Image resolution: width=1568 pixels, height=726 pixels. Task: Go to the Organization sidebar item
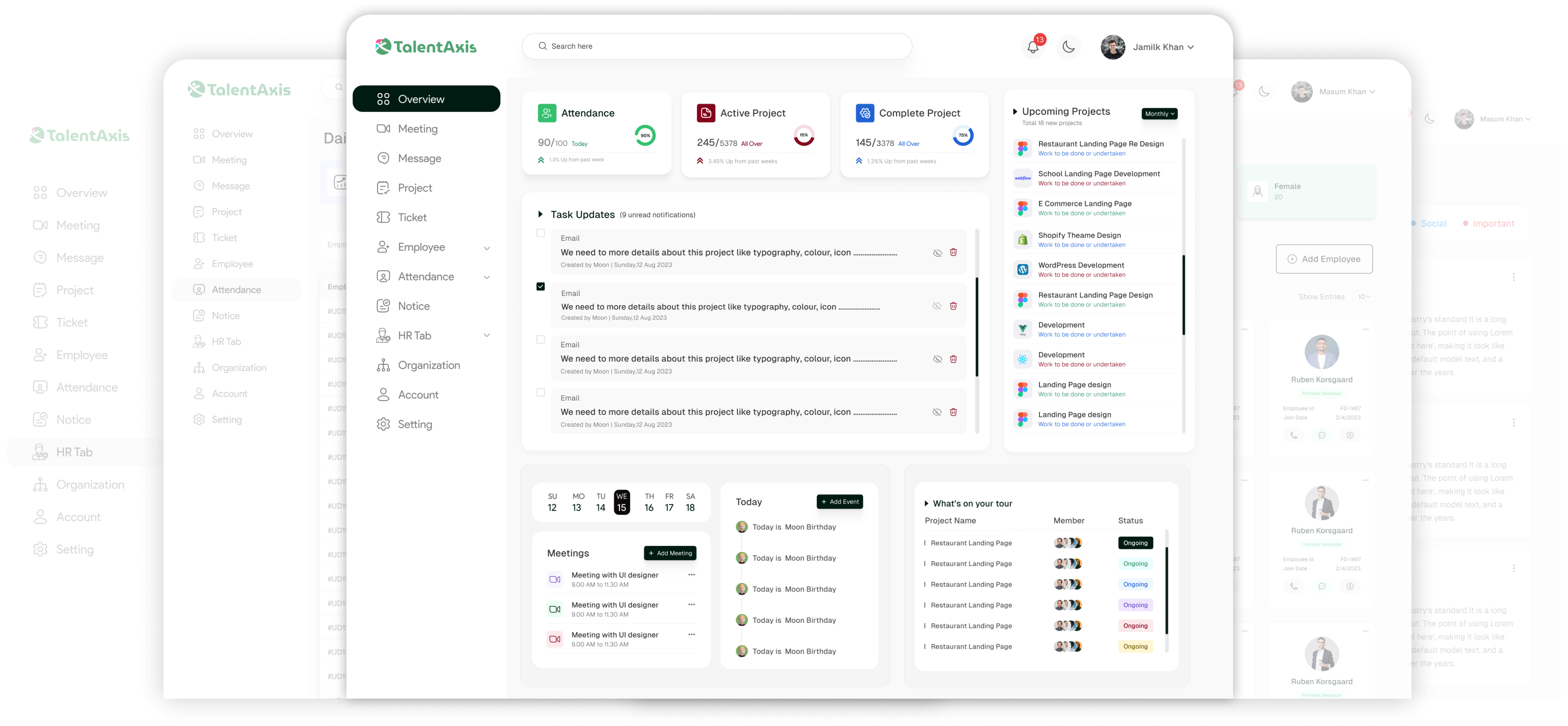pos(429,365)
